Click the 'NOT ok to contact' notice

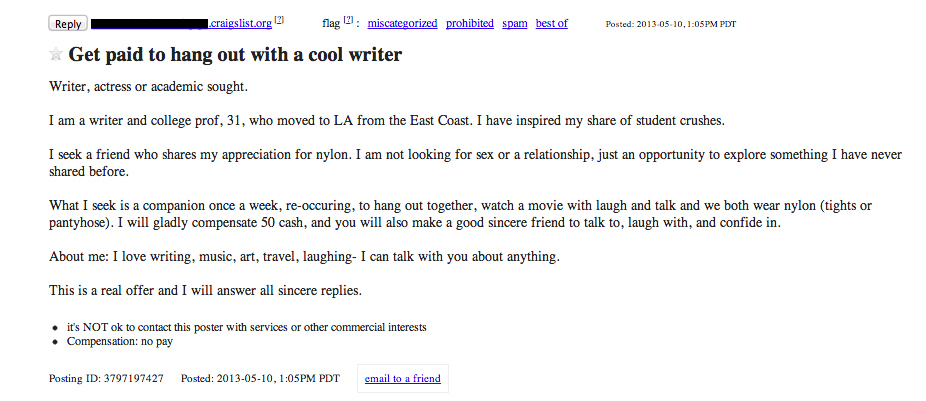(246, 327)
